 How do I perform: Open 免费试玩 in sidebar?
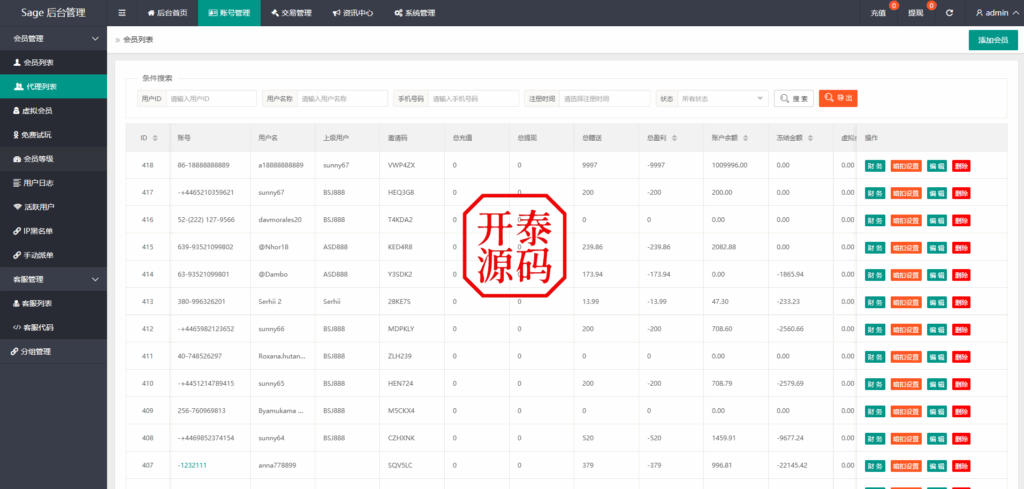pyautogui.click(x=53, y=135)
